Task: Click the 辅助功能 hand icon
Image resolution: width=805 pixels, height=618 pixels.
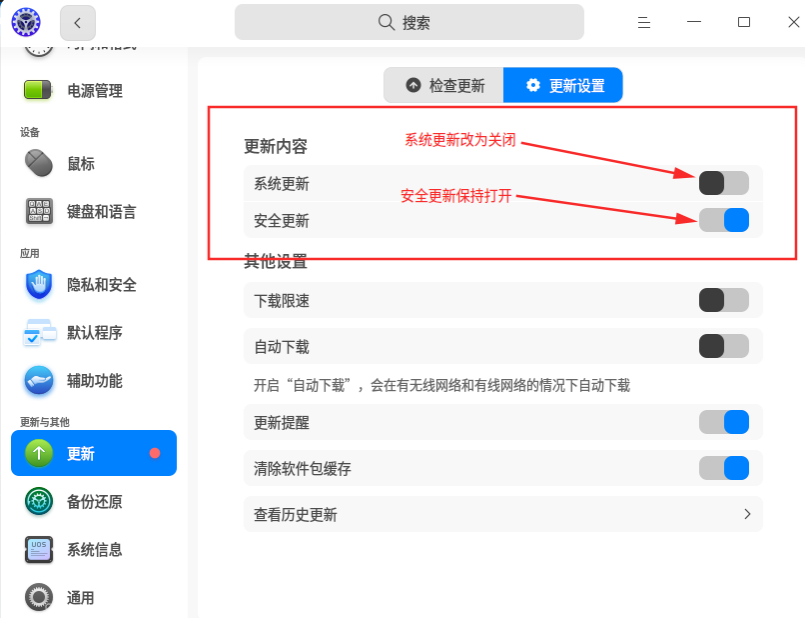Action: pos(39,380)
